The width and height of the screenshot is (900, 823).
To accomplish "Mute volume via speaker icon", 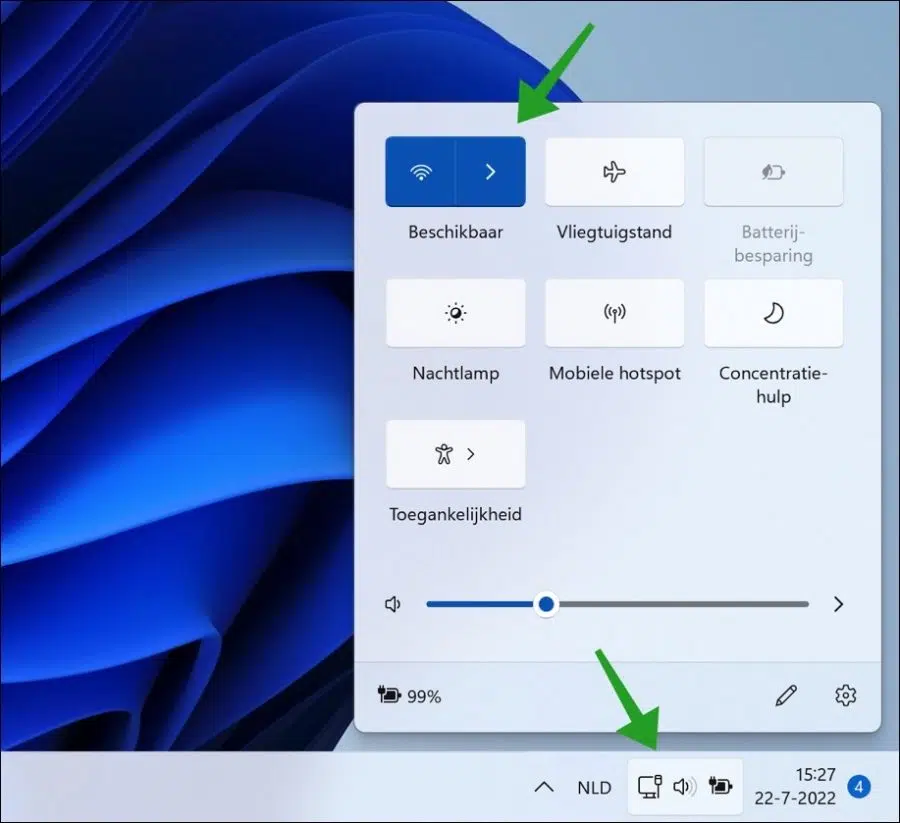I will click(393, 604).
